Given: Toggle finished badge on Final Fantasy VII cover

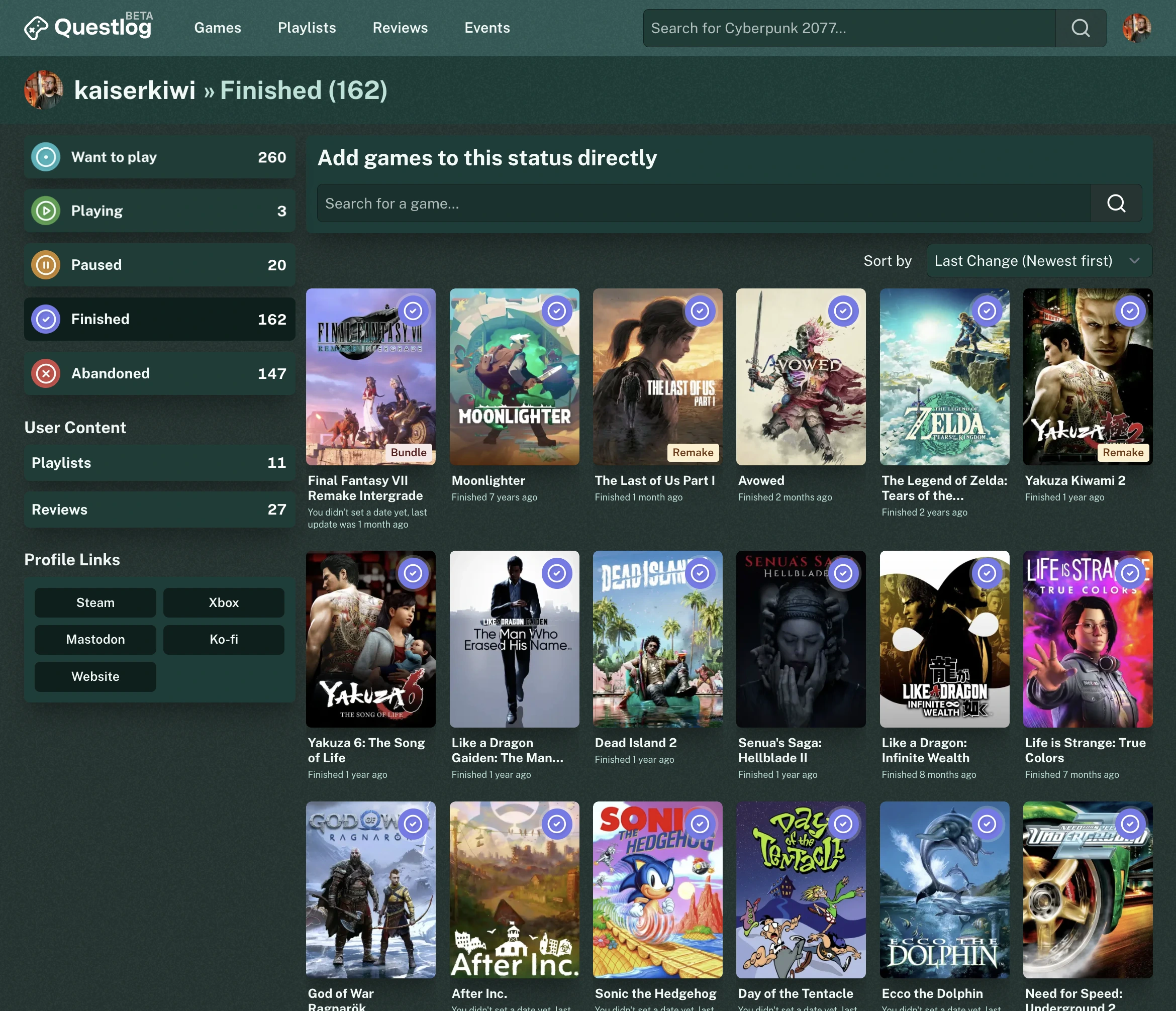Looking at the screenshot, I should pos(413,311).
